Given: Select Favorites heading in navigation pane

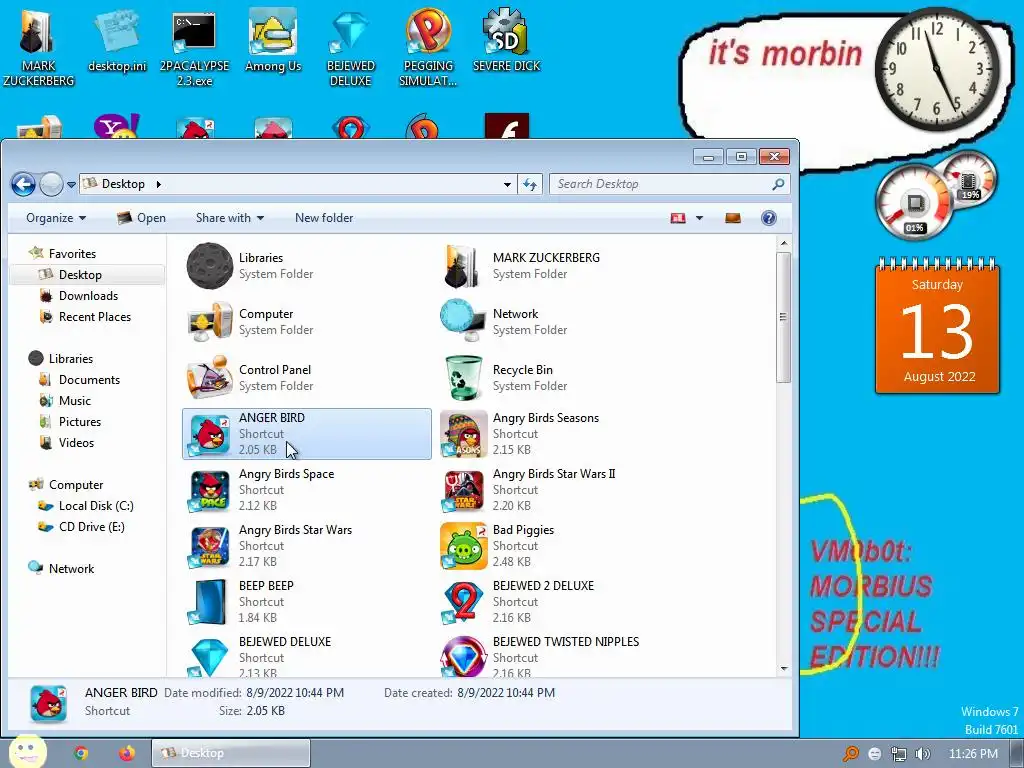Looking at the screenshot, I should click(72, 253).
